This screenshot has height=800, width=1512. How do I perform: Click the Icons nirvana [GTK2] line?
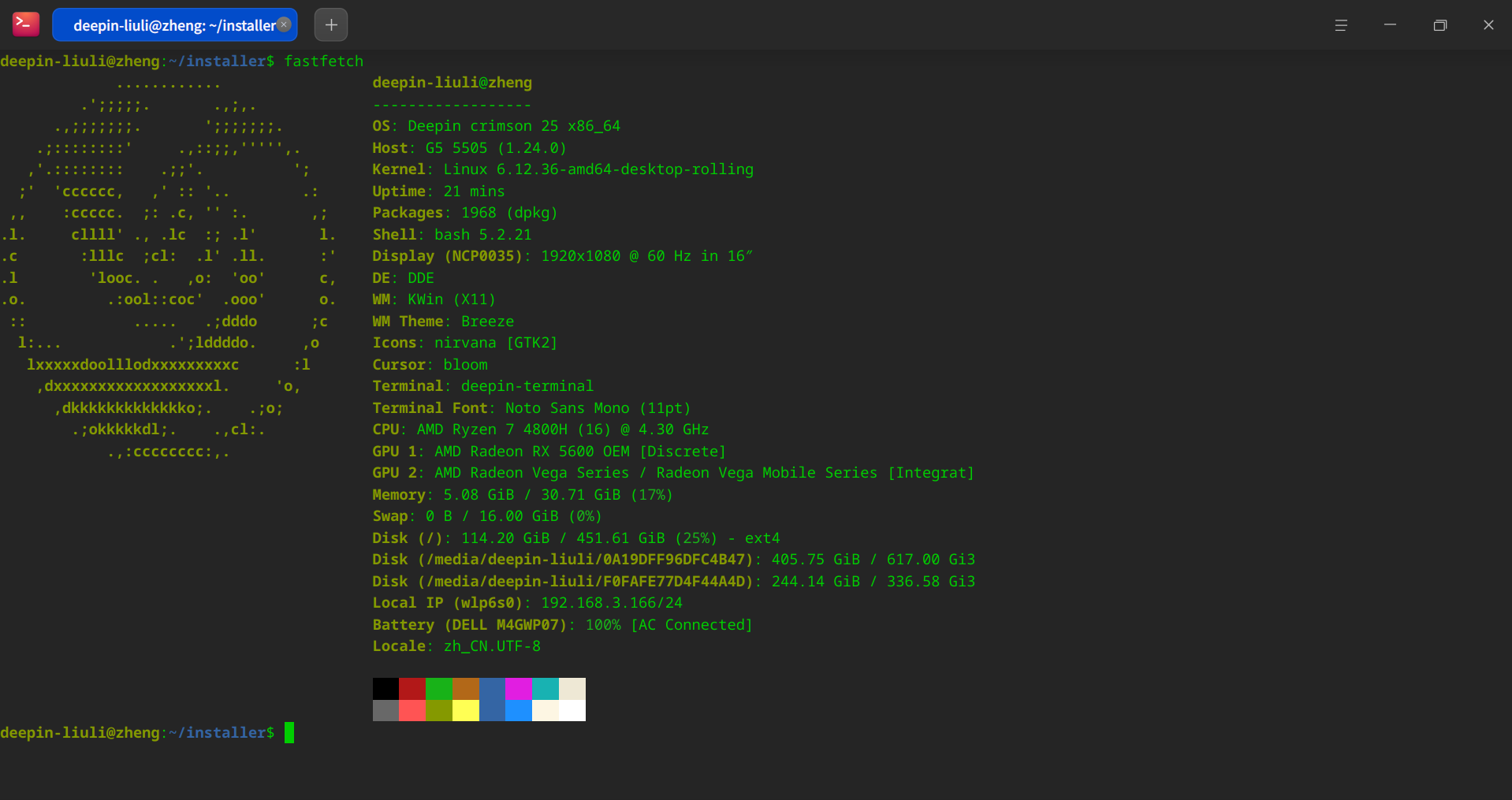465,343
